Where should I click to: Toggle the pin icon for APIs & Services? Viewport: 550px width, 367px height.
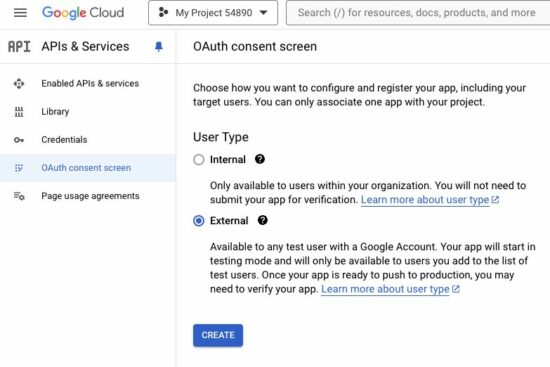pyautogui.click(x=159, y=47)
